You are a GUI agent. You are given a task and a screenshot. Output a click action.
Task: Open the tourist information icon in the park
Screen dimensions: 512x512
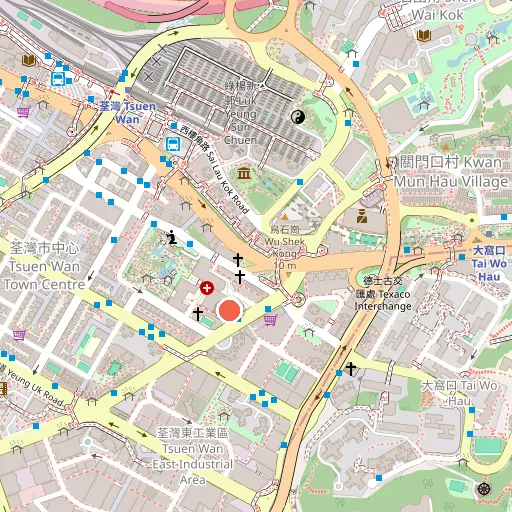click(x=172, y=237)
